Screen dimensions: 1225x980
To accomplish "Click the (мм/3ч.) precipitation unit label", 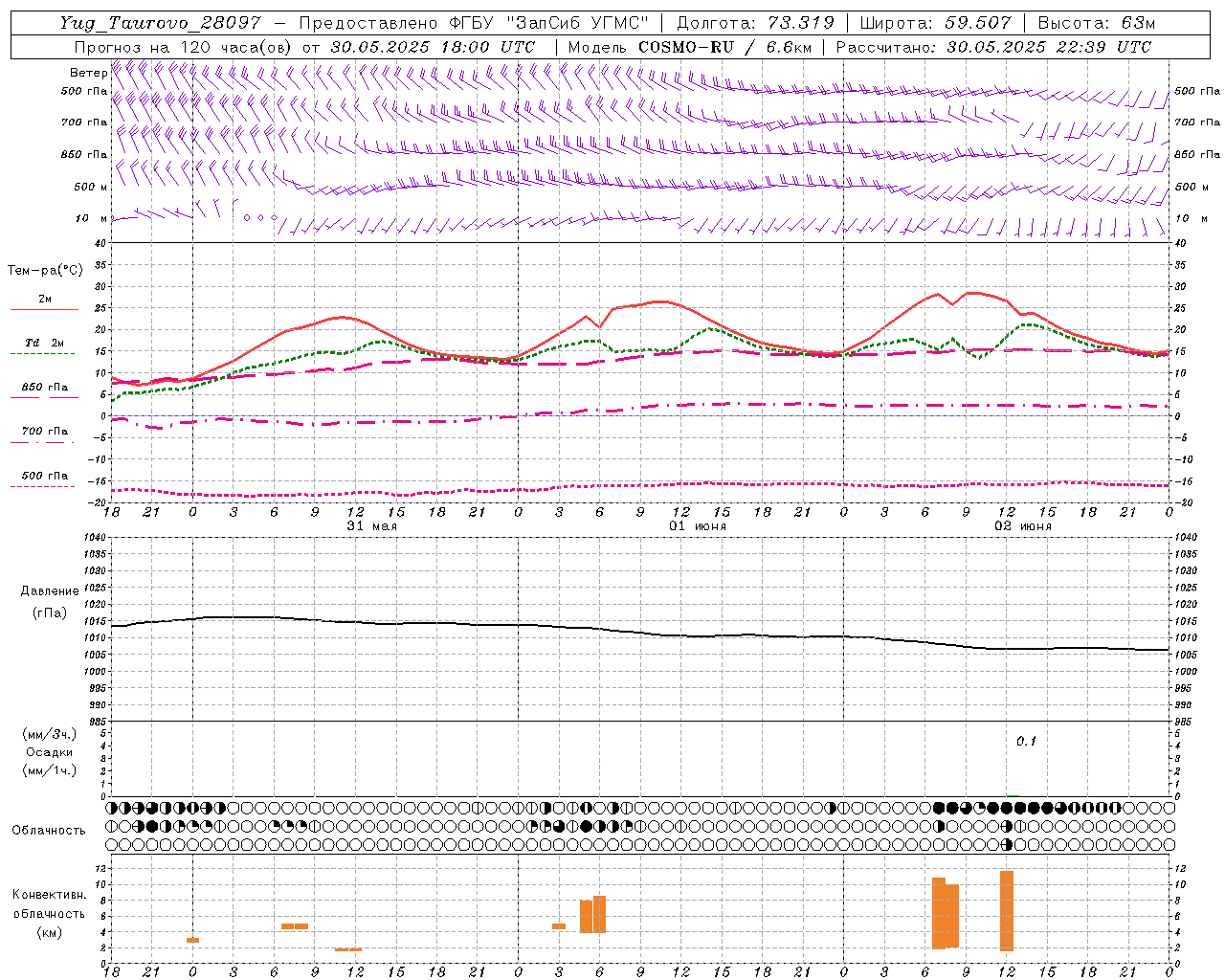I will [50, 734].
